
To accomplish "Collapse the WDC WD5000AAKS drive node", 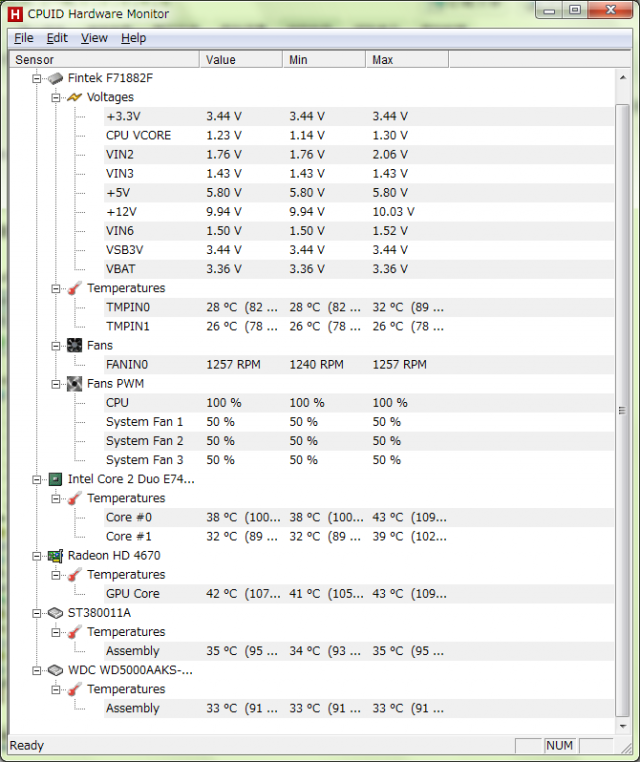I will 37,671.
